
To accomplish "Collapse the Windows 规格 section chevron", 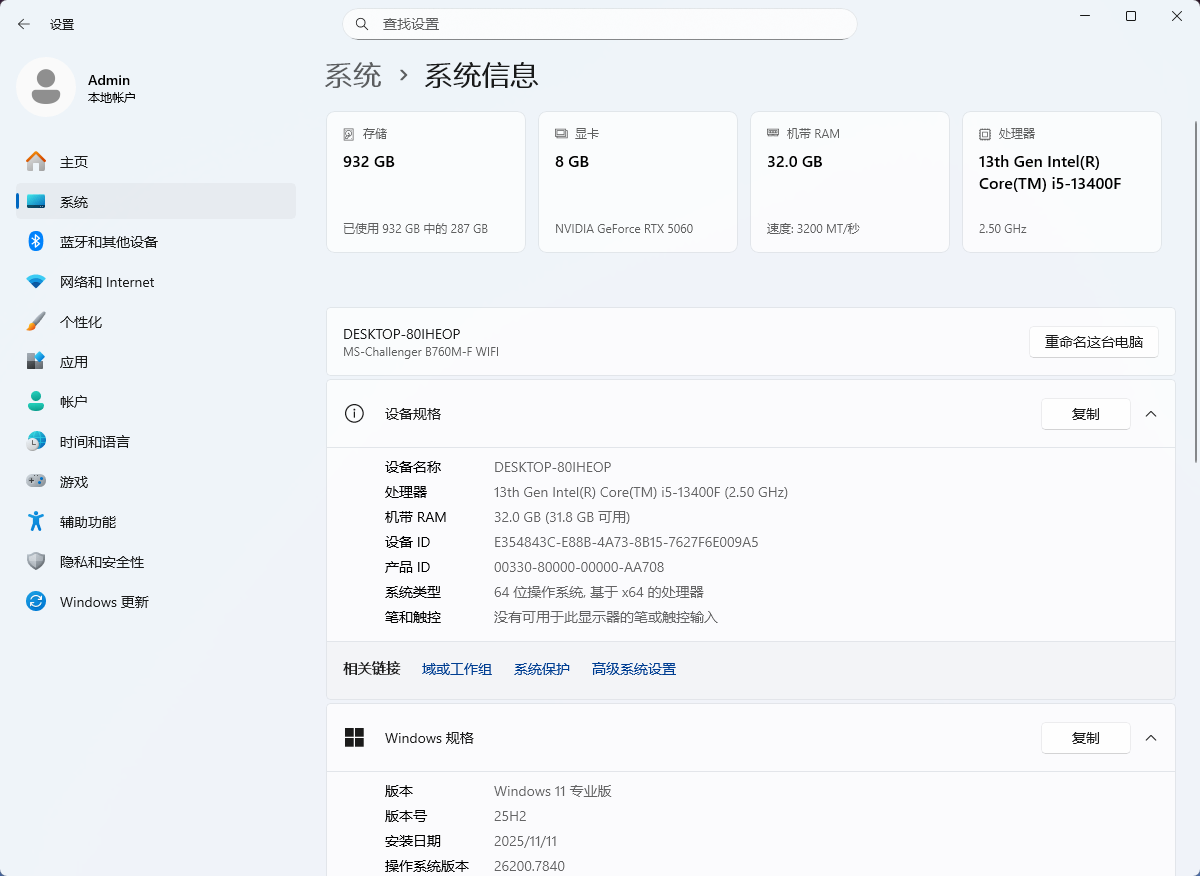I will click(x=1151, y=738).
